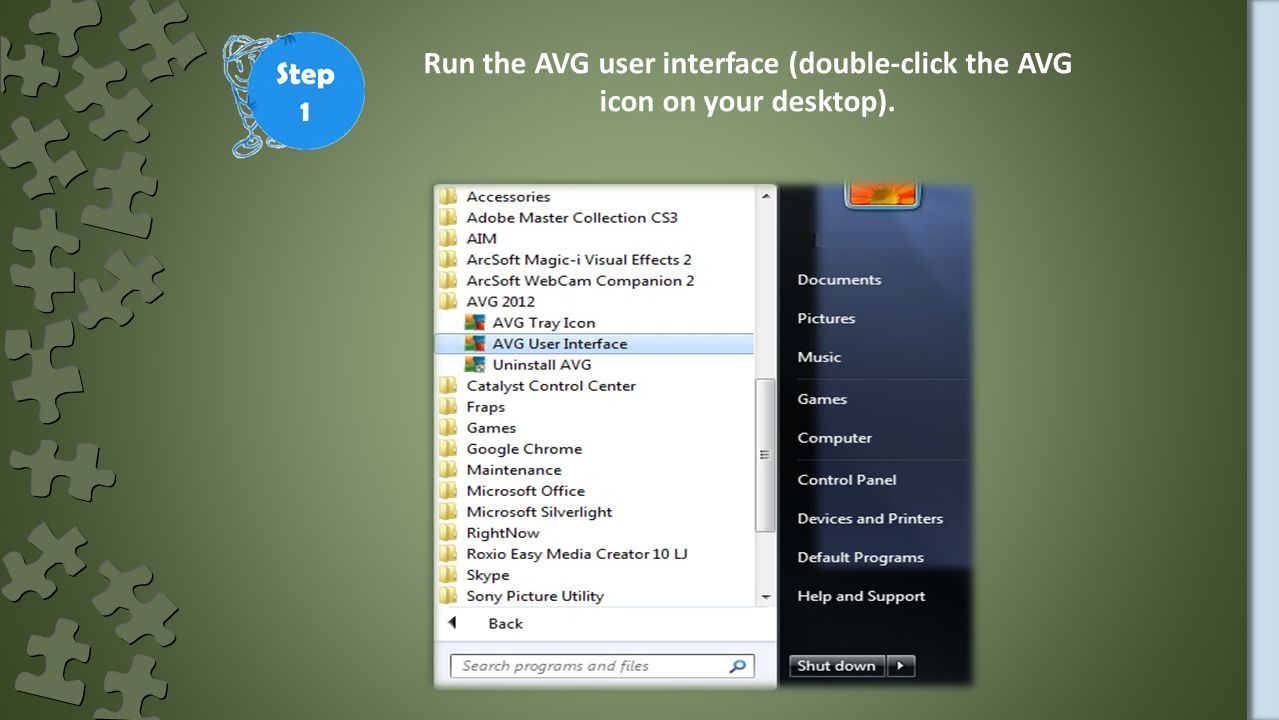This screenshot has height=720, width=1279.
Task: Click the Roxio Easy Media Creator folder icon
Action: [x=448, y=554]
